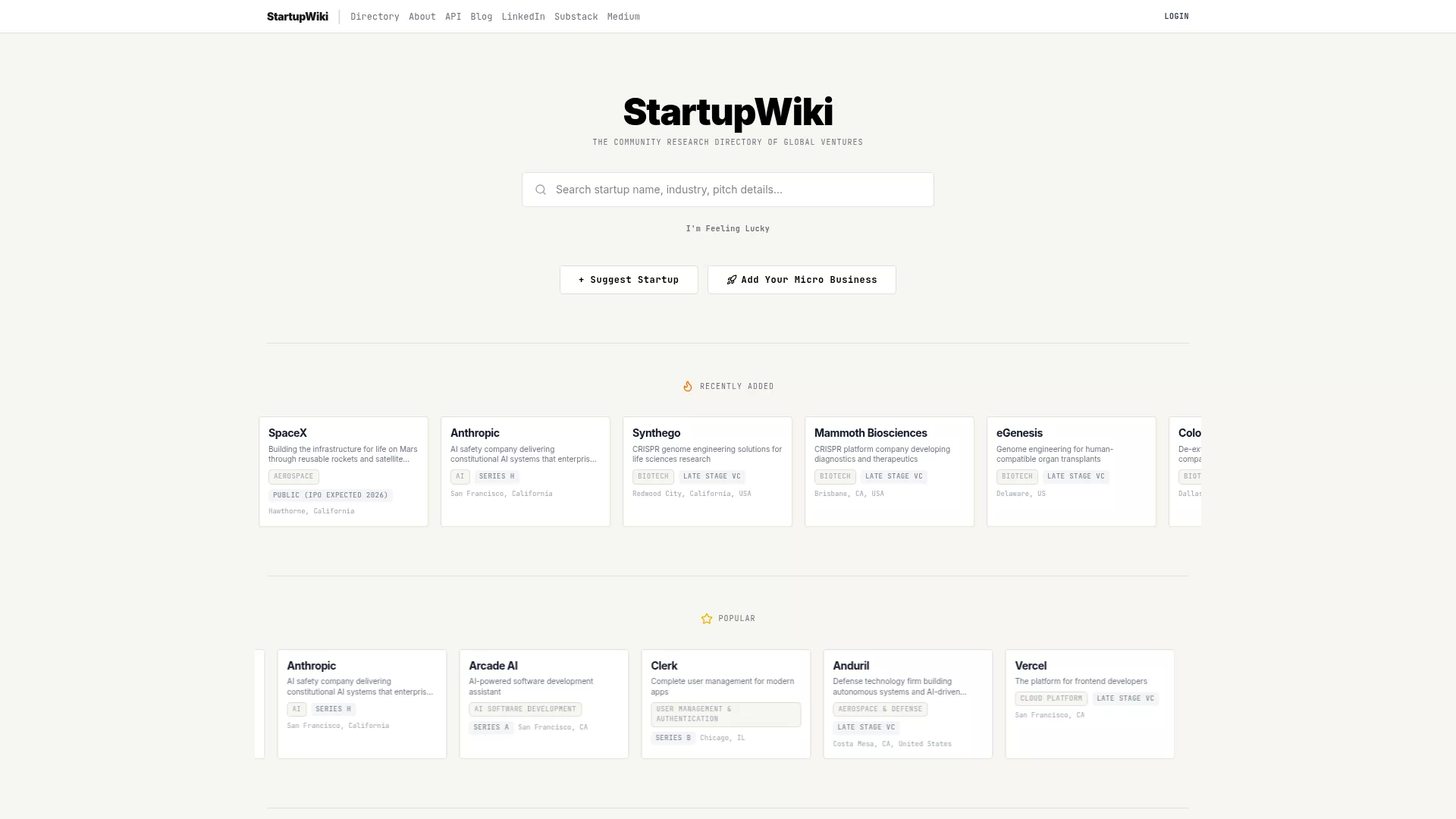Open the SpaceX card title
Image resolution: width=1456 pixels, height=819 pixels.
(287, 433)
